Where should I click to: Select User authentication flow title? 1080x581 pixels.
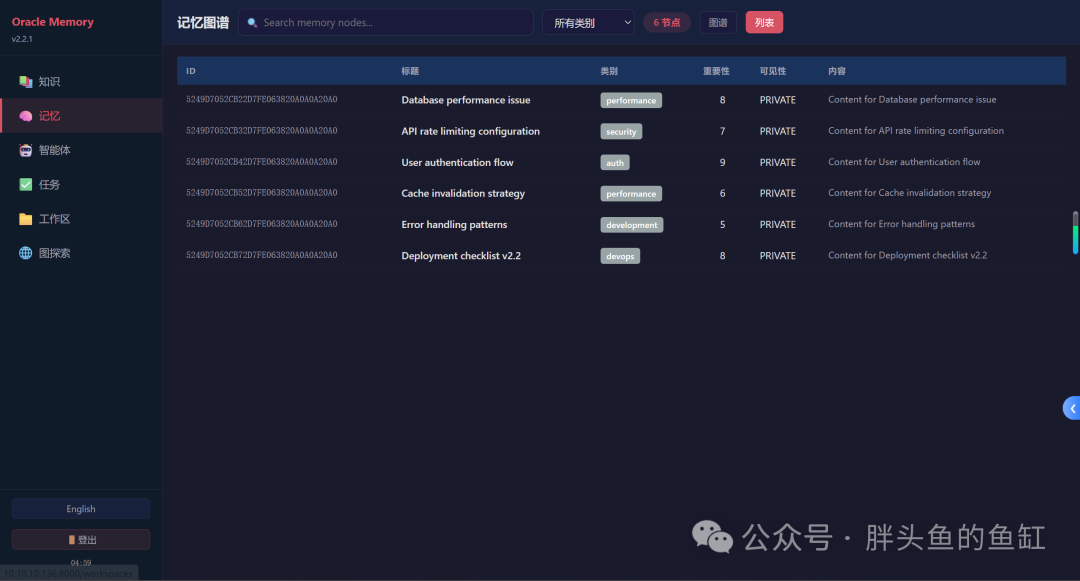[x=457, y=162]
